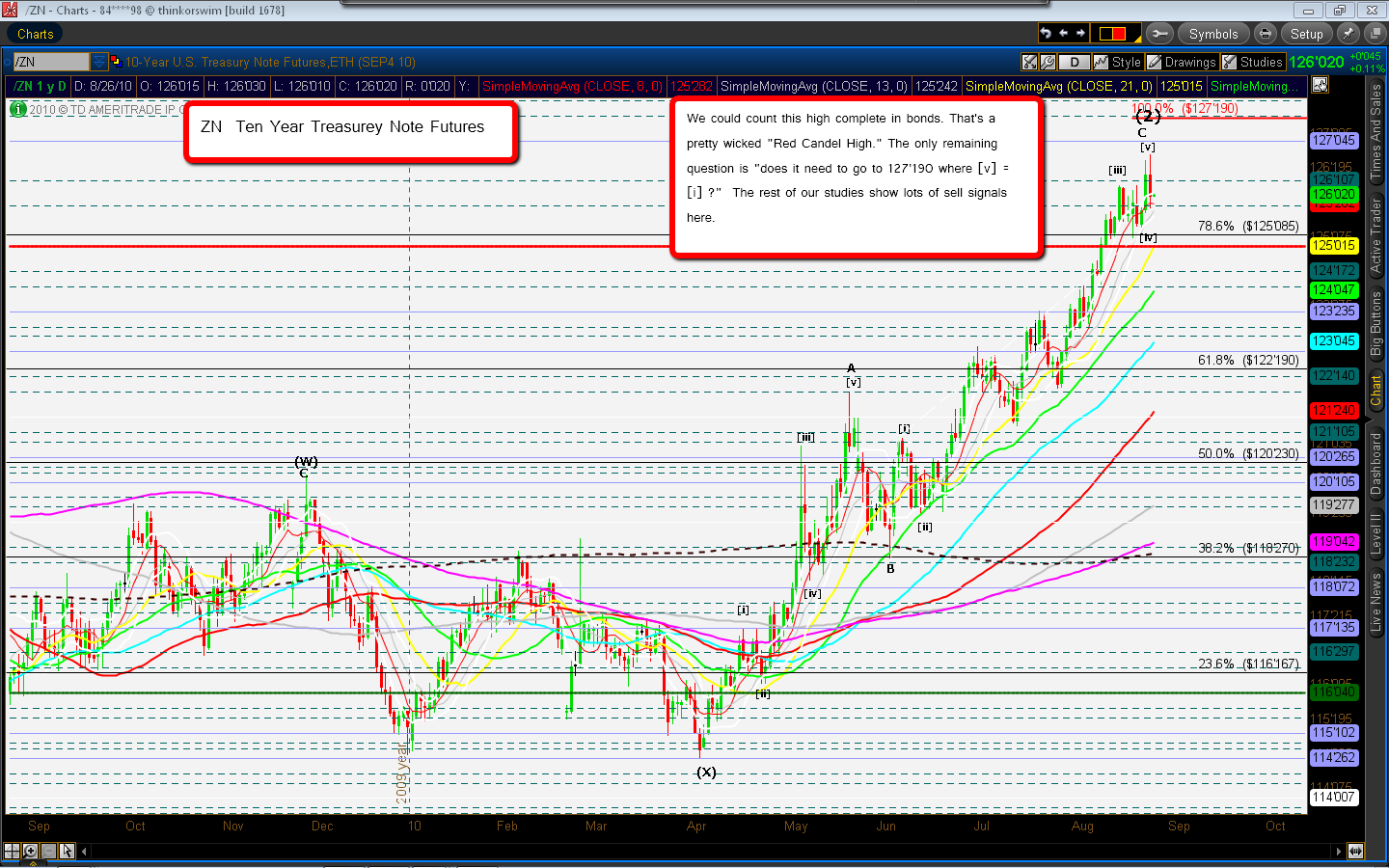Click the Symbols button
Viewport: 1389px width, 868px height.
coord(1212,34)
